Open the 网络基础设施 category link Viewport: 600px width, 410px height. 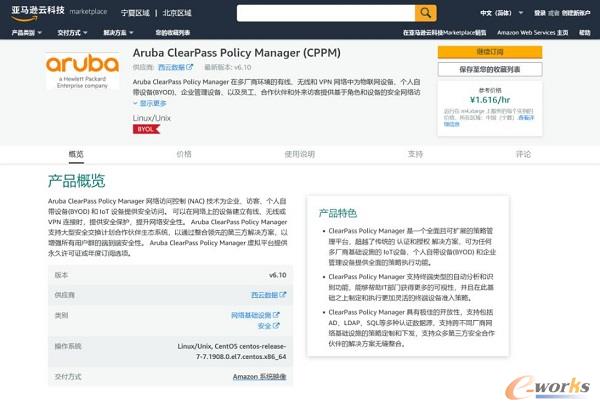251,315
